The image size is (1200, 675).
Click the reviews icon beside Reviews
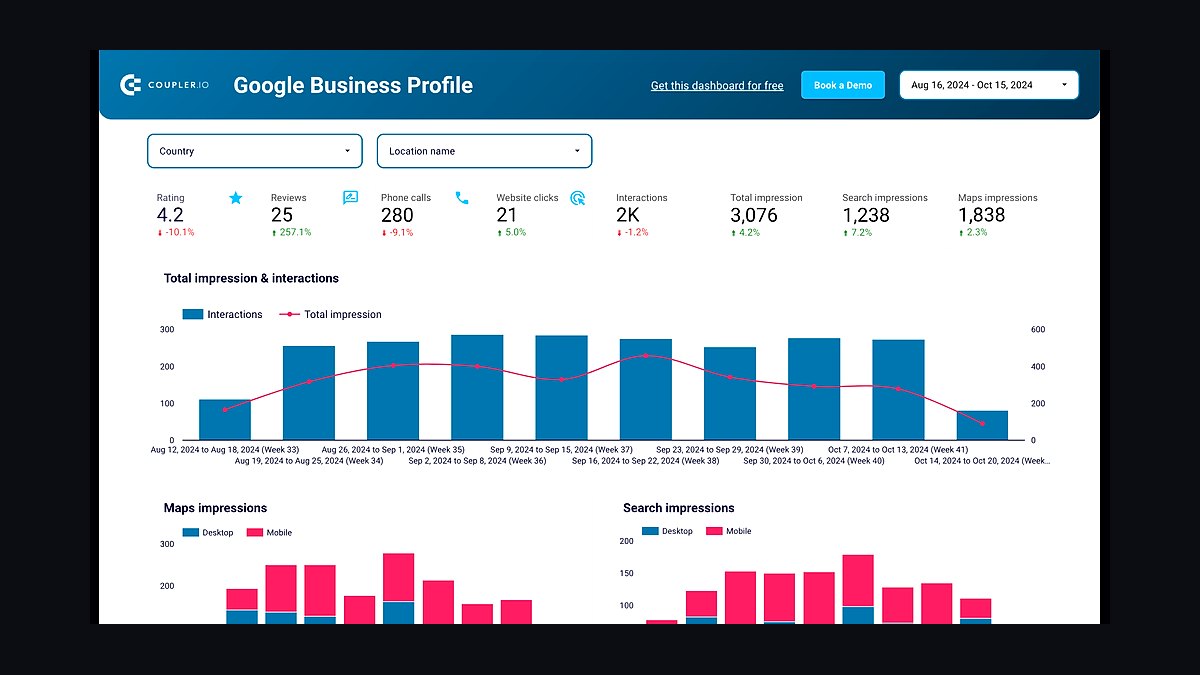coord(350,198)
